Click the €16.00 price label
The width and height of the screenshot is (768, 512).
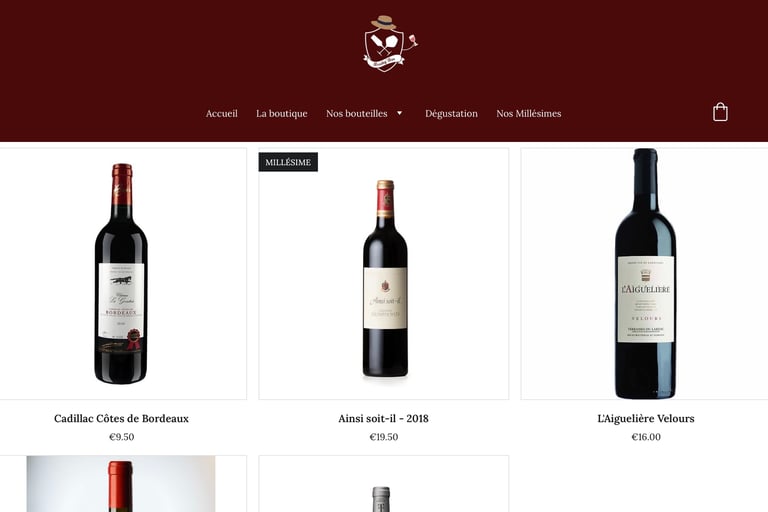point(646,437)
